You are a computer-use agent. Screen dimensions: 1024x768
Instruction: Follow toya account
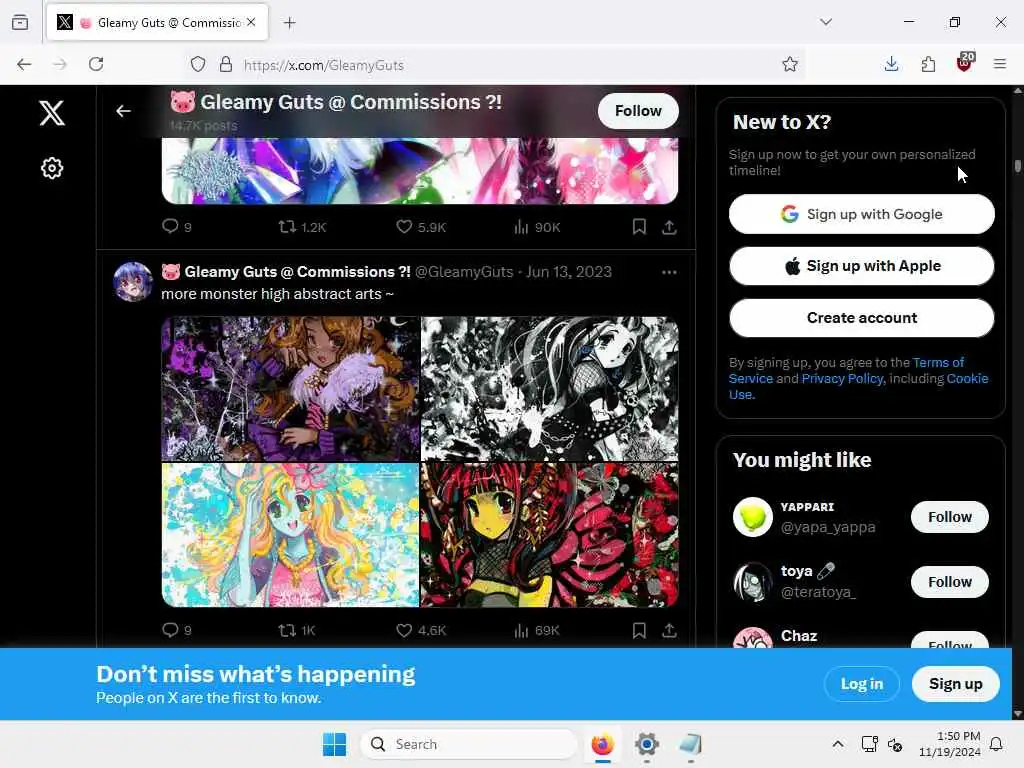pyautogui.click(x=950, y=582)
